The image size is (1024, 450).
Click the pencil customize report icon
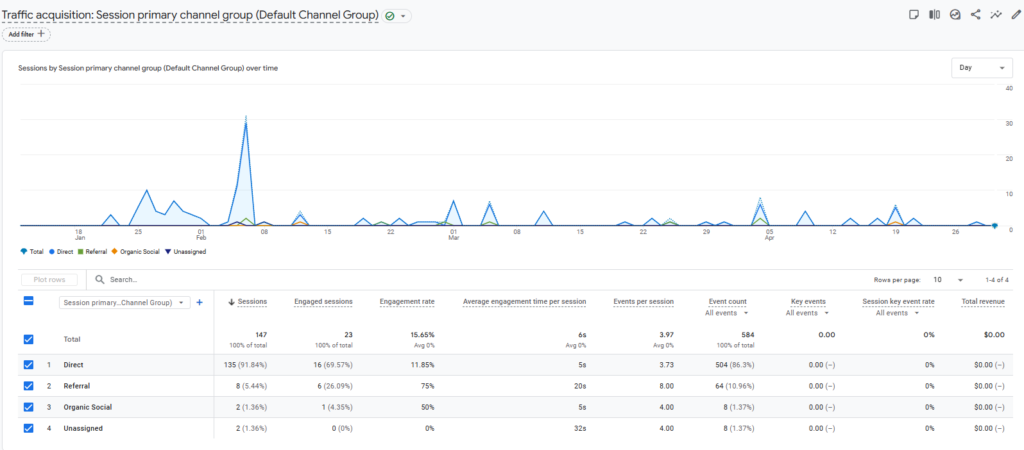(x=1015, y=15)
